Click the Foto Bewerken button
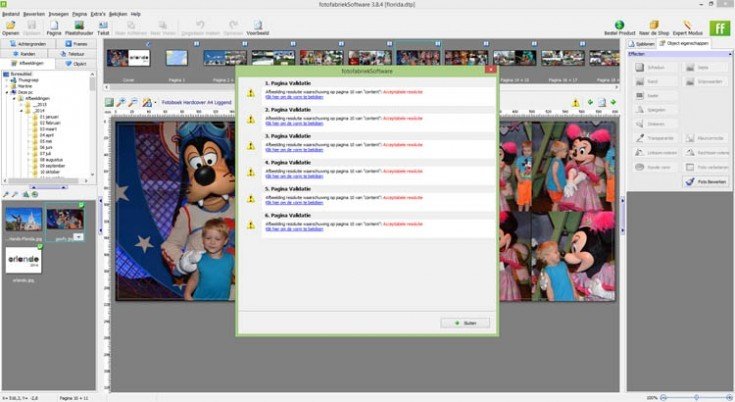735x402 pixels. tap(706, 181)
